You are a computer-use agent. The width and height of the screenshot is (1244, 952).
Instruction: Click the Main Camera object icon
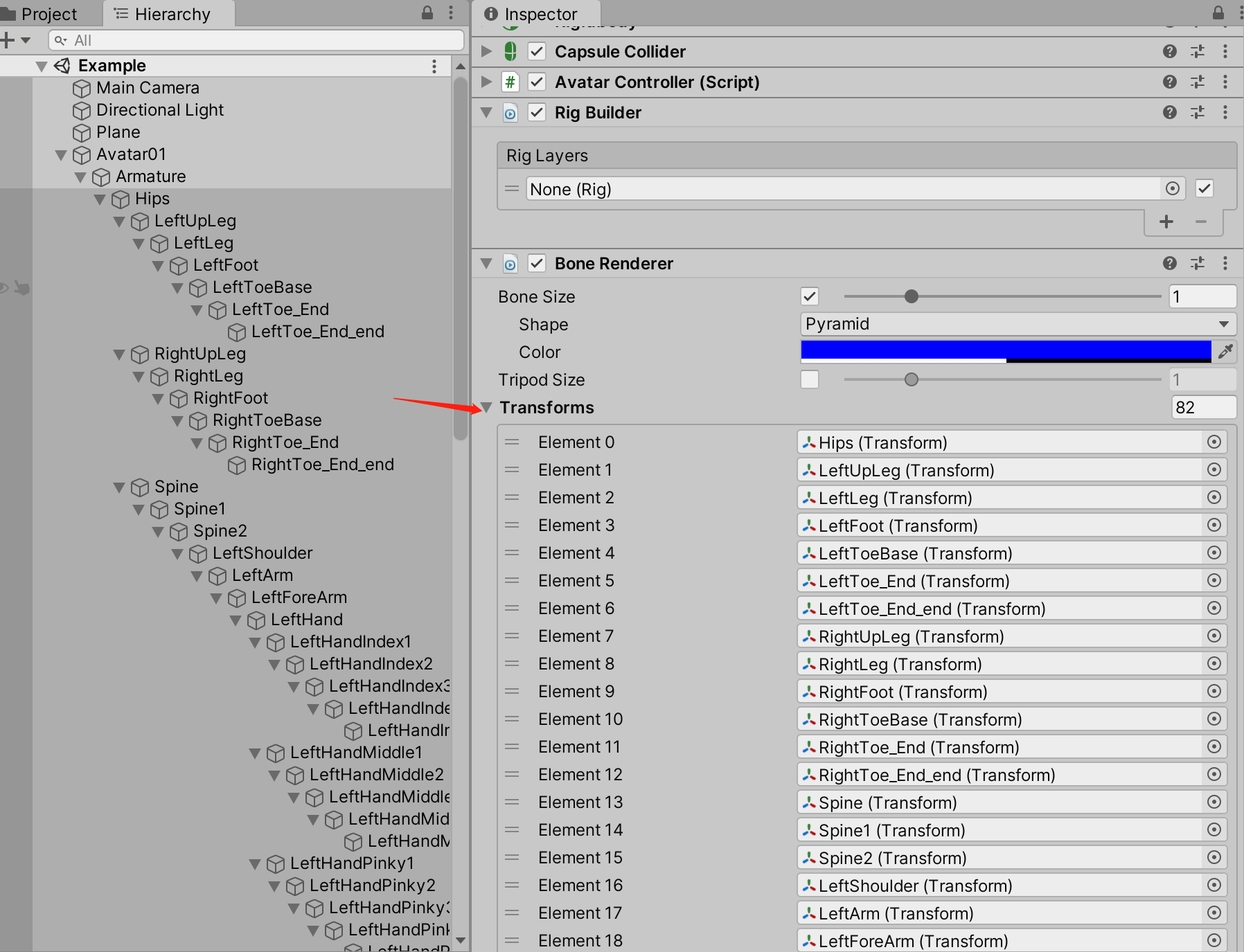82,88
